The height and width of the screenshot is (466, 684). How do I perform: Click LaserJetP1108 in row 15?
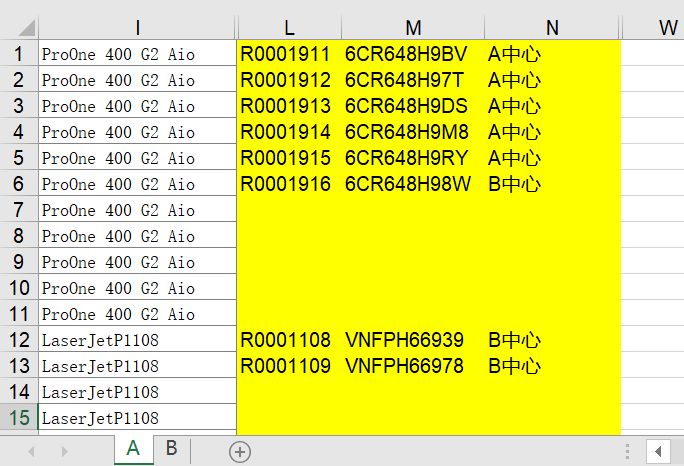click(x=137, y=417)
